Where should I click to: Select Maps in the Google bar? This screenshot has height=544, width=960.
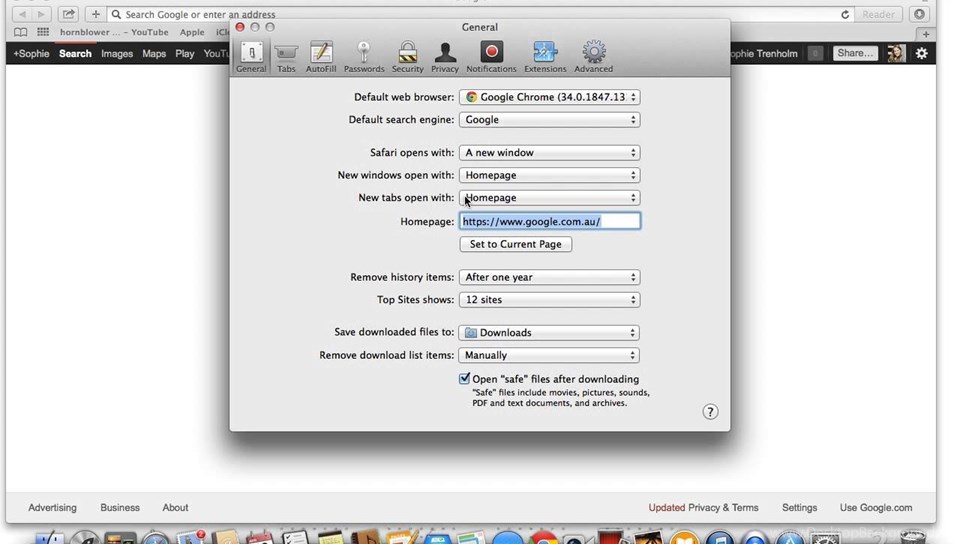pos(154,54)
